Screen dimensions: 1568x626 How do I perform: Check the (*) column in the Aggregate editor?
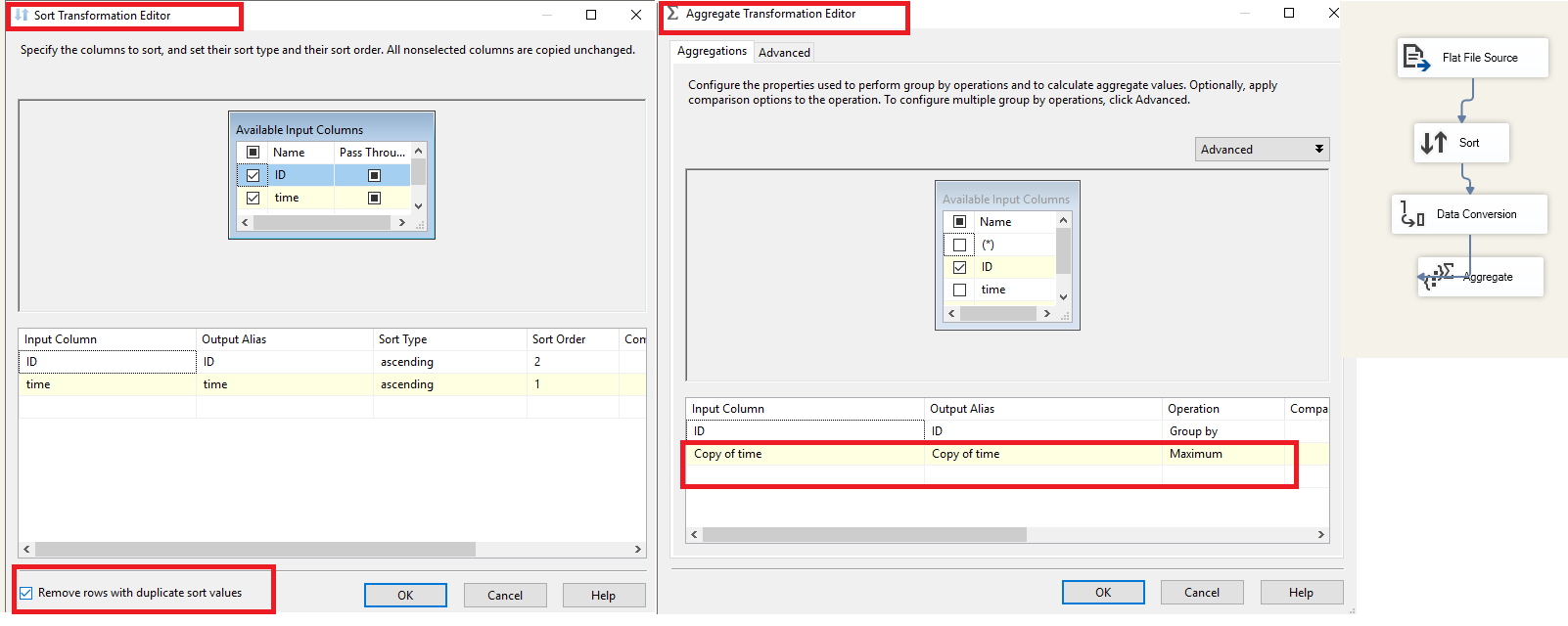pyautogui.click(x=959, y=245)
